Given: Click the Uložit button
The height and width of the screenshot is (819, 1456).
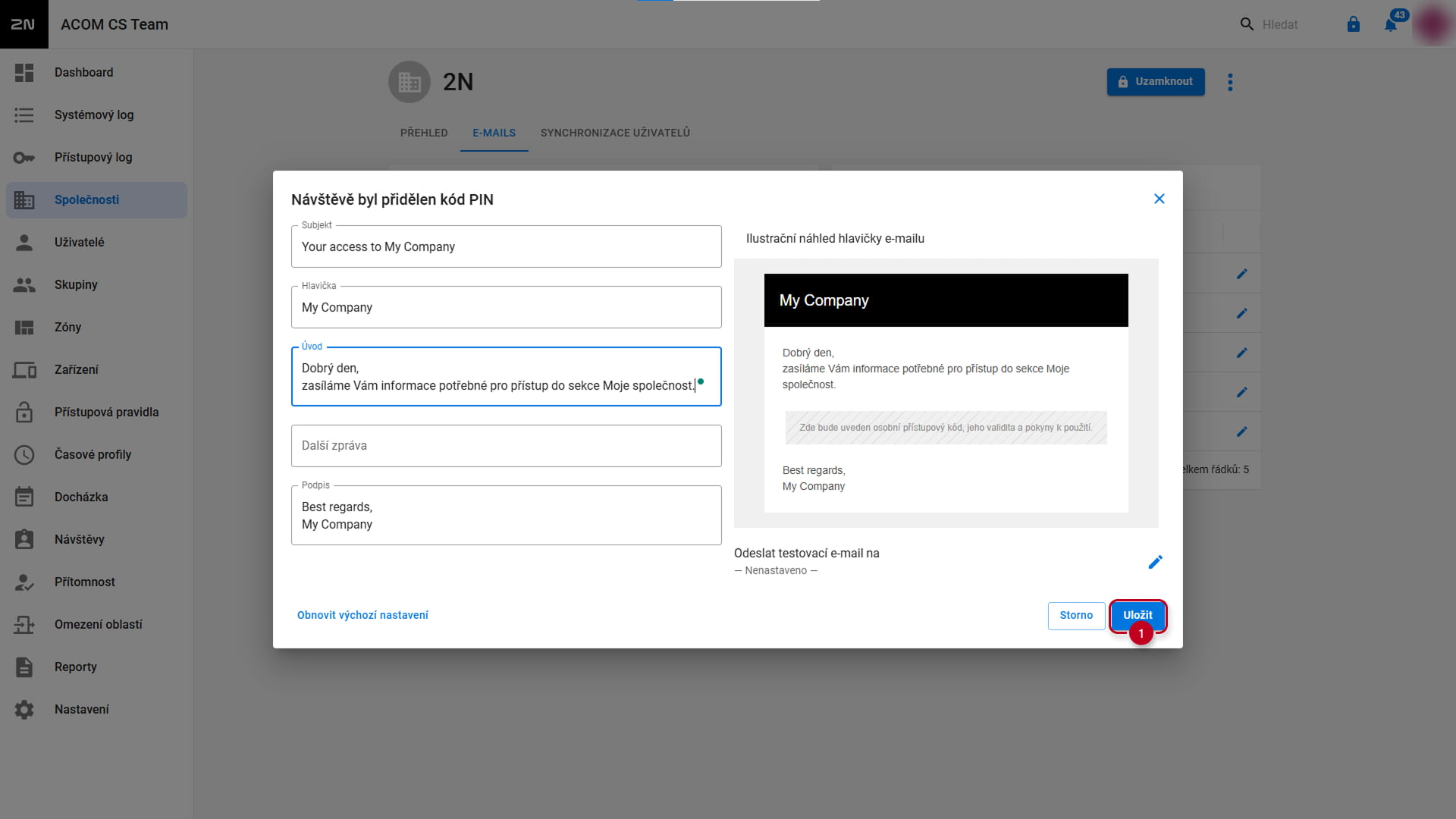Looking at the screenshot, I should (1137, 615).
